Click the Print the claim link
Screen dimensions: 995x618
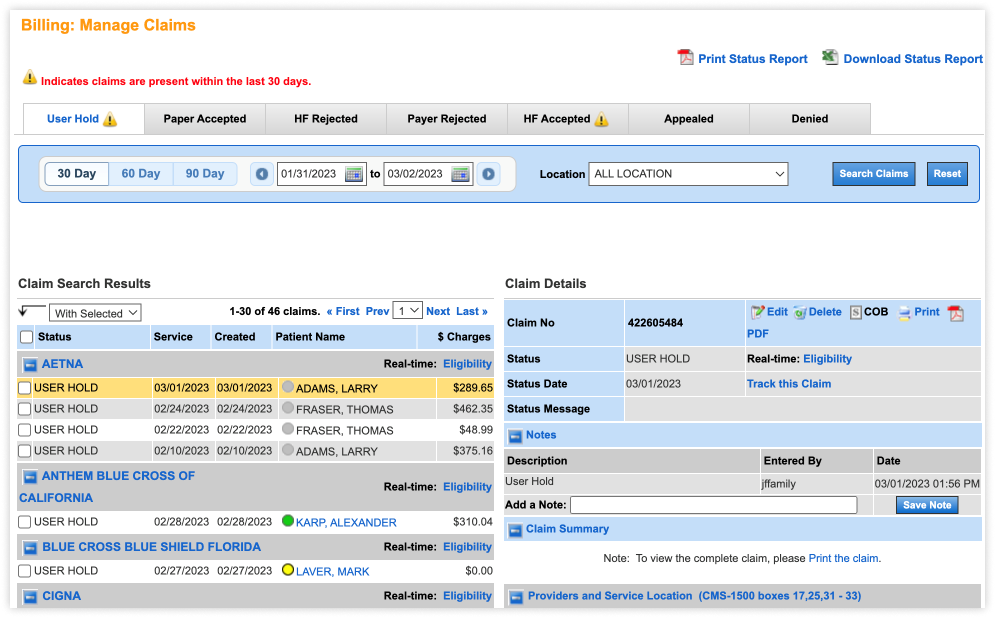click(x=843, y=558)
